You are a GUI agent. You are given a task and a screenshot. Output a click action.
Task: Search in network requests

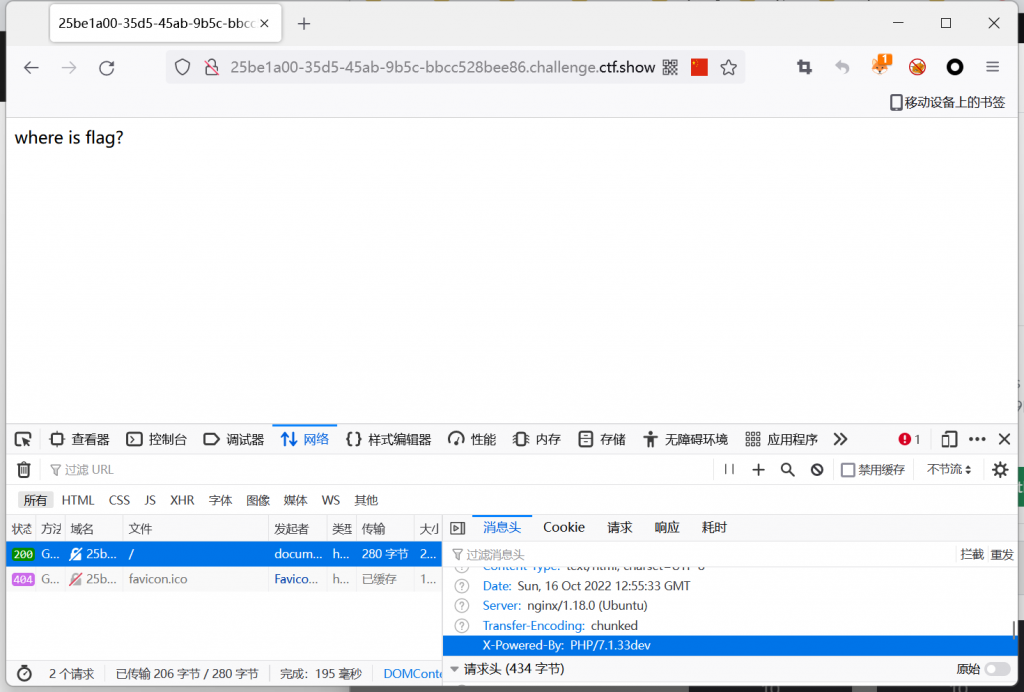click(x=788, y=469)
